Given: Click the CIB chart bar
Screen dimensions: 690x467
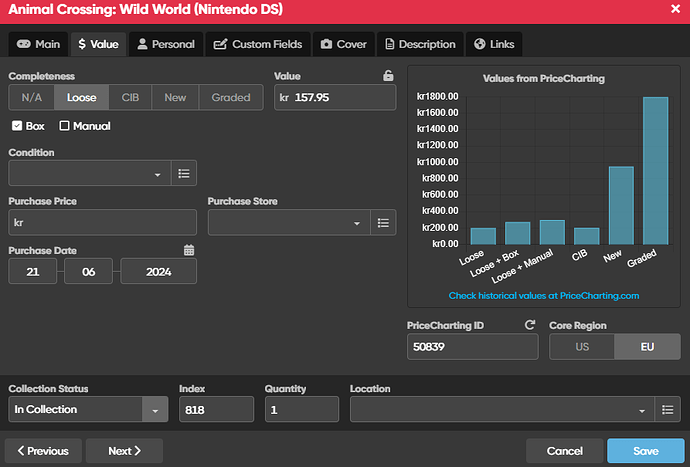Looking at the screenshot, I should pos(587,236).
